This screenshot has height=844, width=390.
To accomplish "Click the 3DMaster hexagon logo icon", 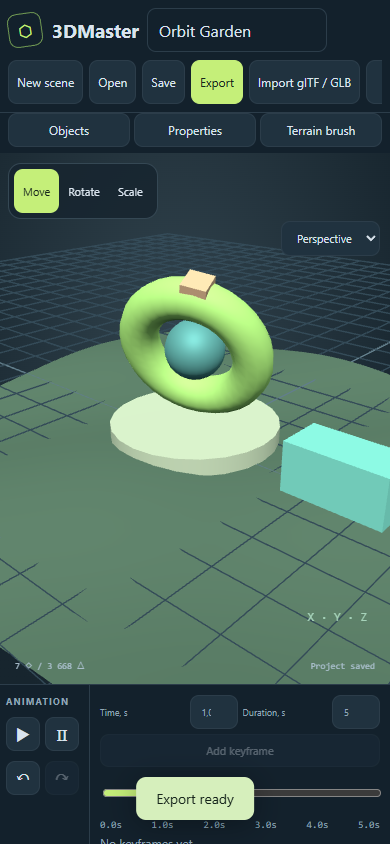I will pos(25,31).
